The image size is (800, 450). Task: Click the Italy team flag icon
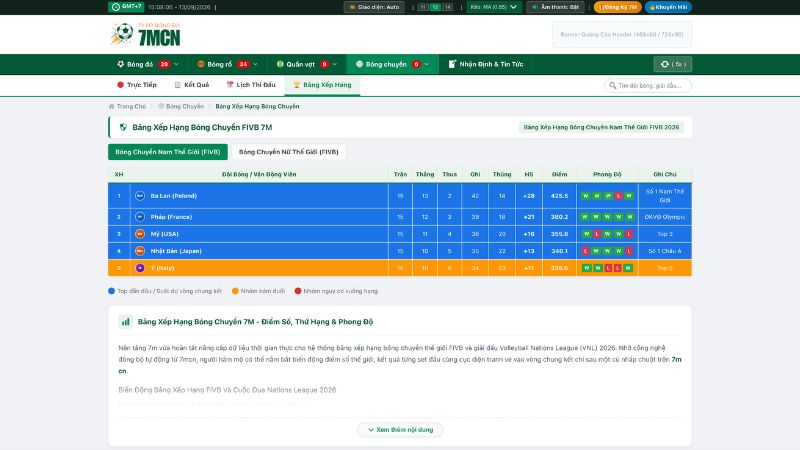[x=140, y=268]
